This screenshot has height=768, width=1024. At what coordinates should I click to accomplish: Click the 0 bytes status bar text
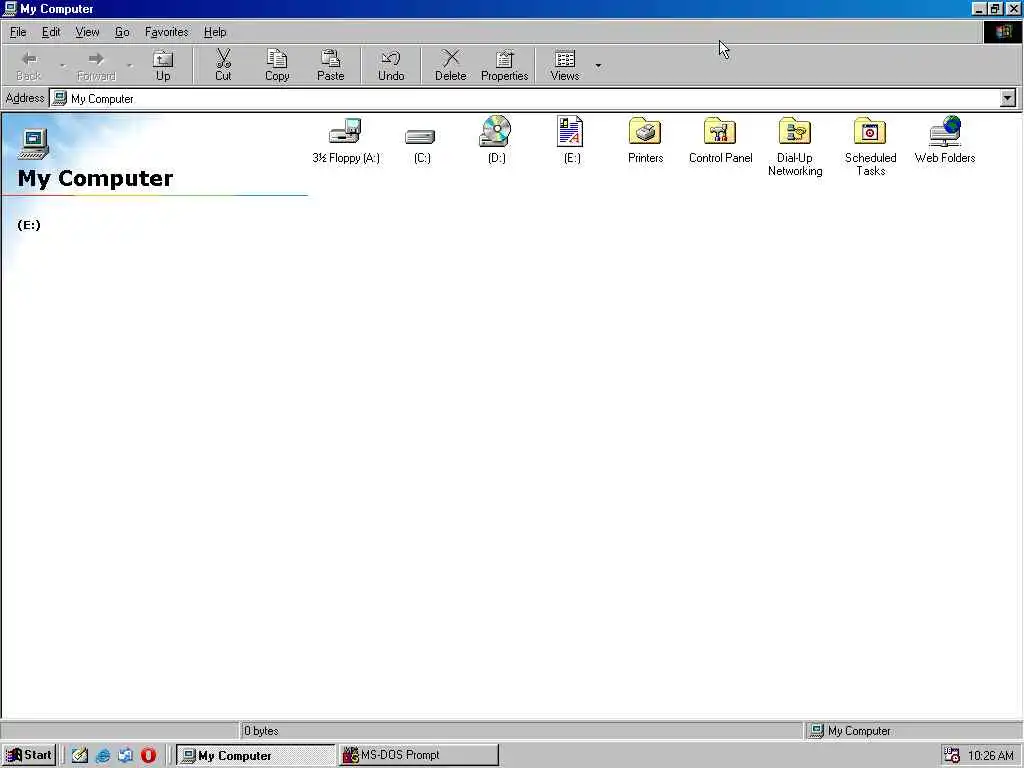point(261,731)
